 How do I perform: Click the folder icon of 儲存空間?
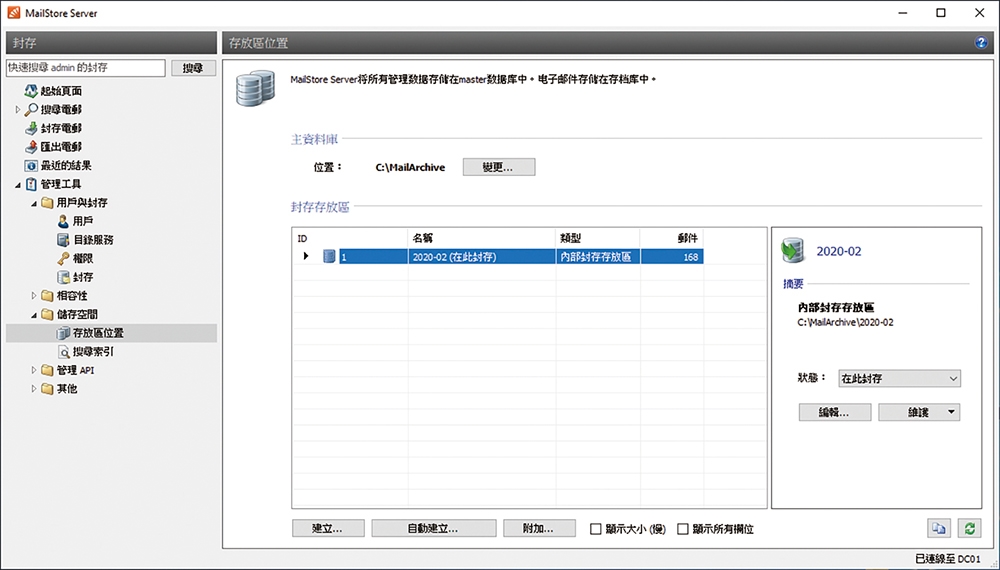point(47,314)
